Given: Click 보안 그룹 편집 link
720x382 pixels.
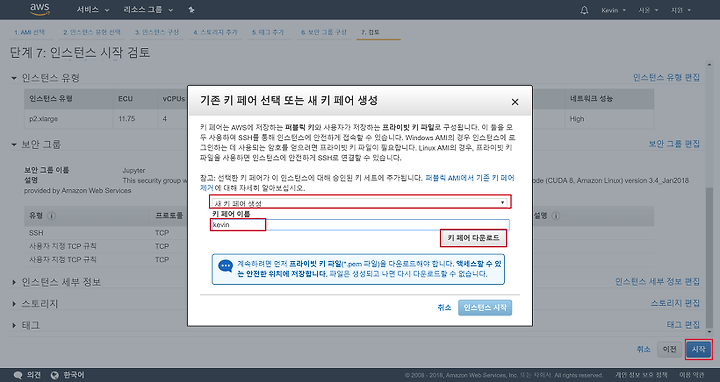Looking at the screenshot, I should point(674,144).
